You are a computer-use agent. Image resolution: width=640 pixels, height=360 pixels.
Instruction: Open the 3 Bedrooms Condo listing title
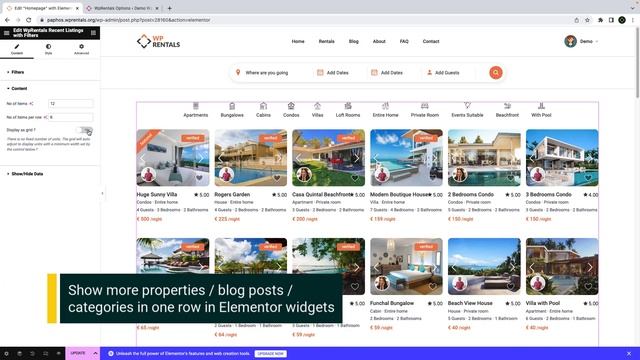[548, 195]
